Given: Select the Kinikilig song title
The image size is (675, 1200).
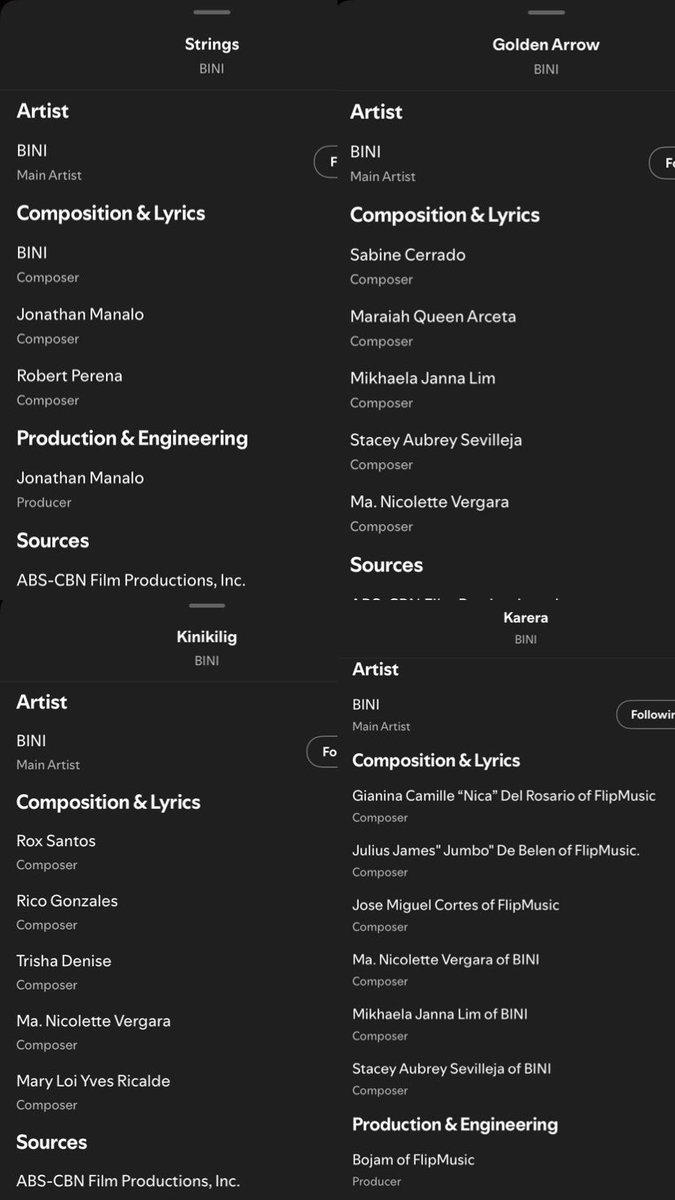Looking at the screenshot, I should pyautogui.click(x=207, y=636).
